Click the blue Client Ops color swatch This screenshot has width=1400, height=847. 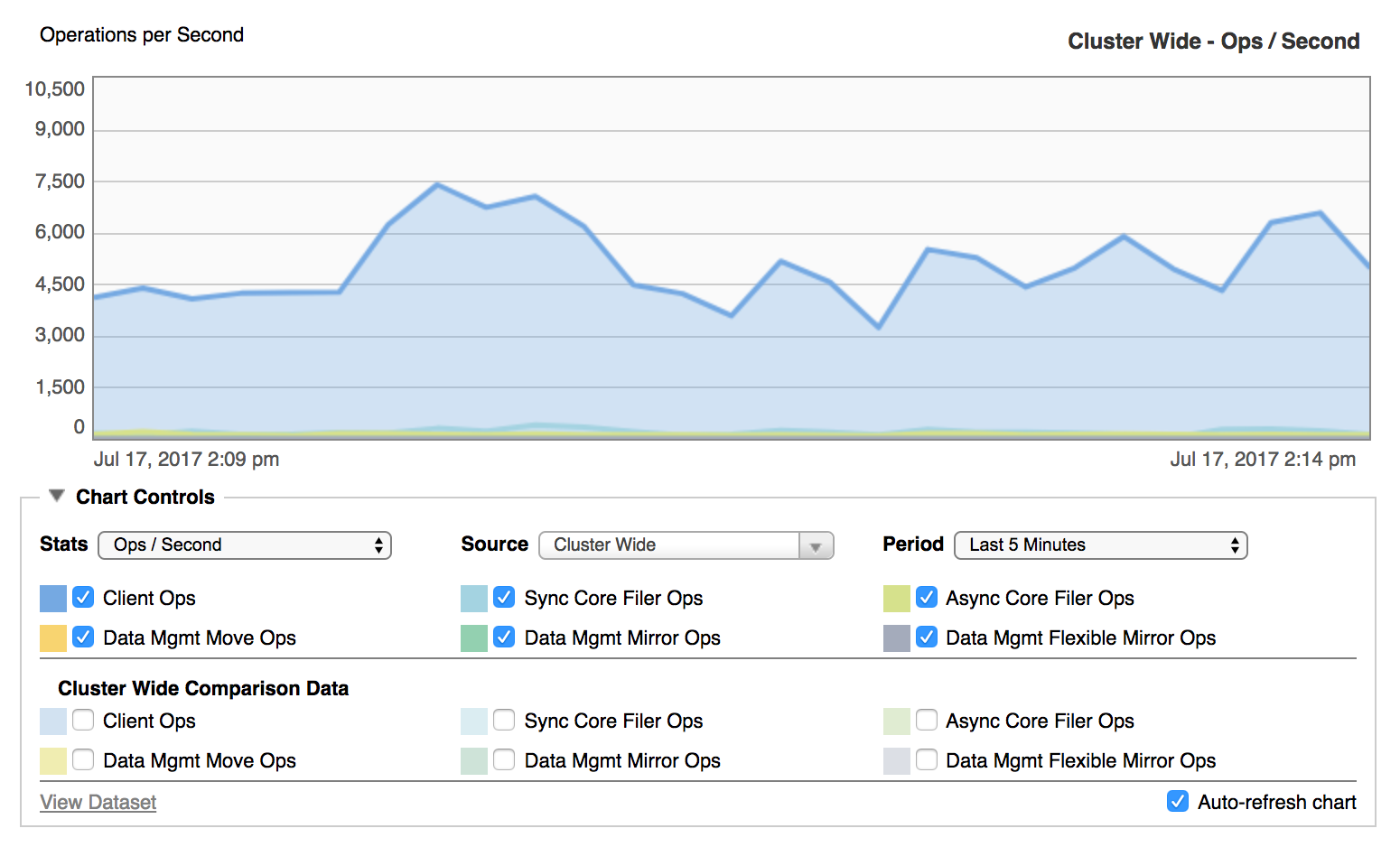[53, 599]
